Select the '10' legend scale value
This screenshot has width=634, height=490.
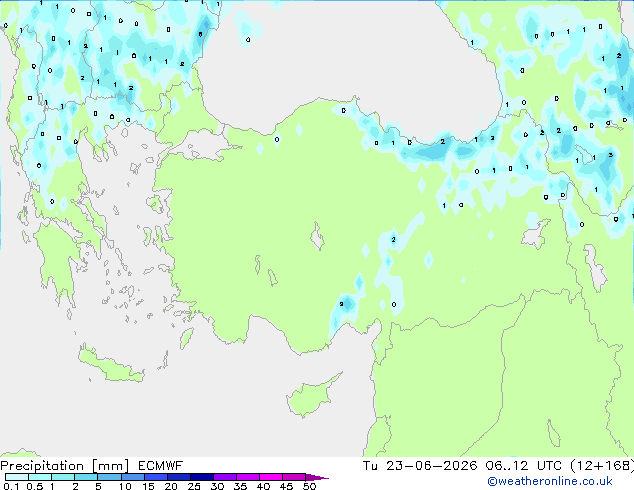pyautogui.click(x=125, y=486)
